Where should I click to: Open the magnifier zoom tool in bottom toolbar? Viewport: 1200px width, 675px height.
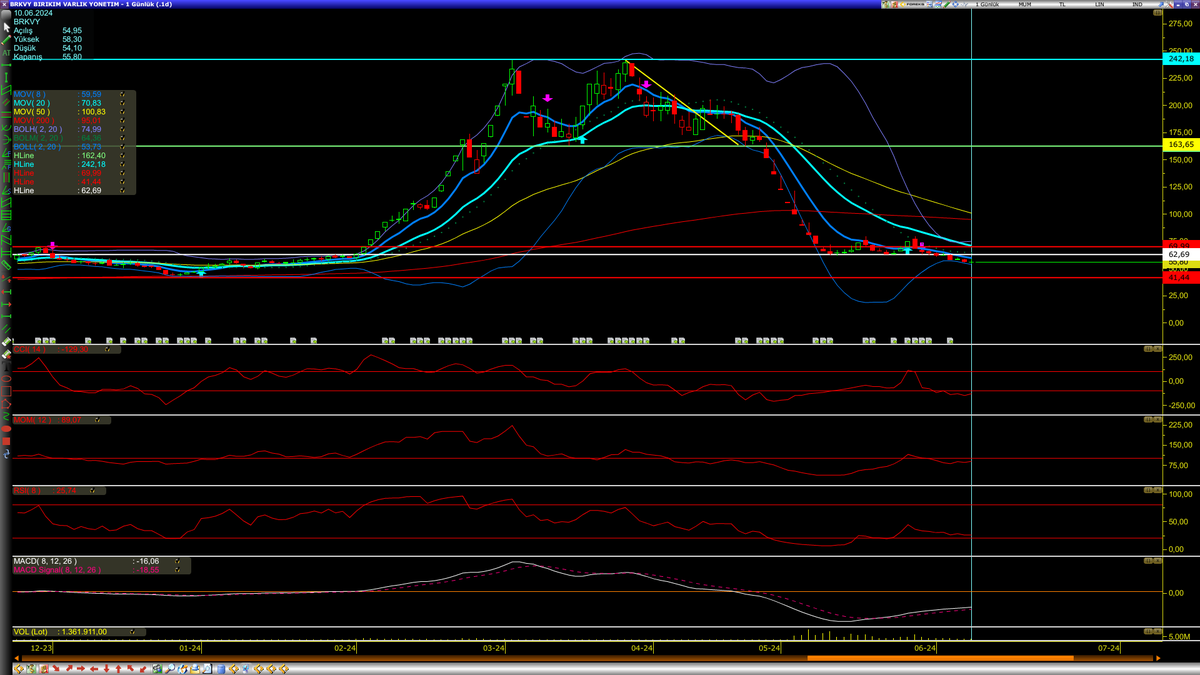pyautogui.click(x=169, y=669)
